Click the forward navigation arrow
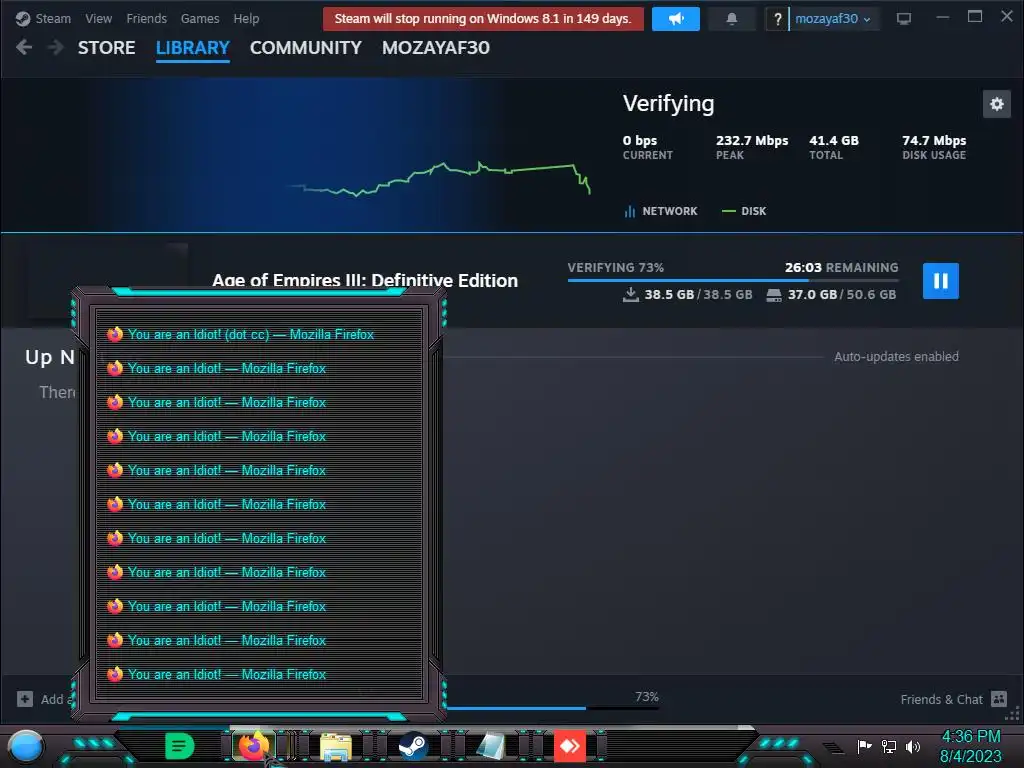This screenshot has height=768, width=1024. tap(56, 47)
